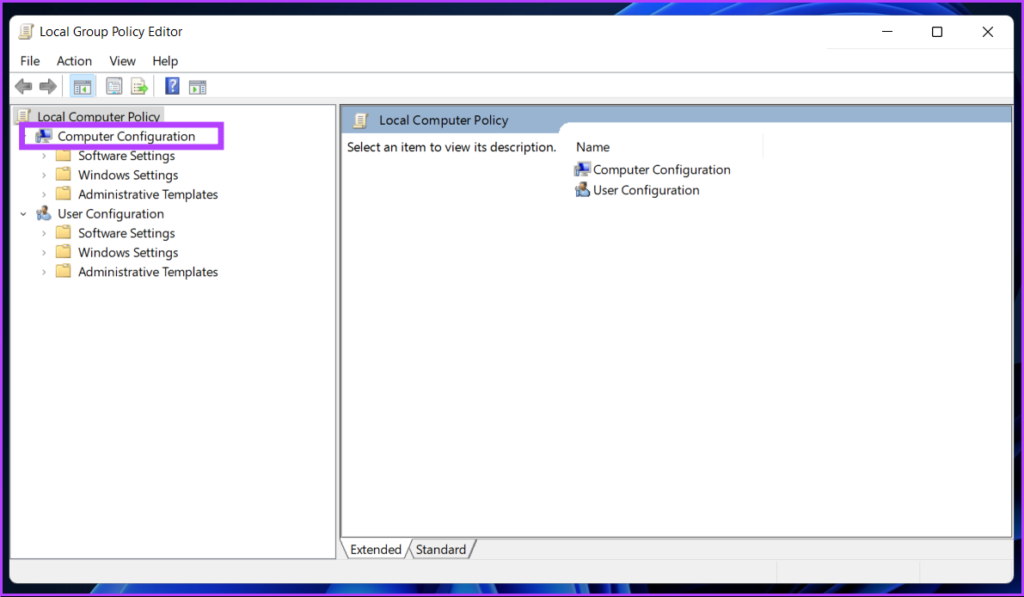Click the Forward arrow toolbar icon
Image resolution: width=1024 pixels, height=597 pixels.
click(47, 87)
